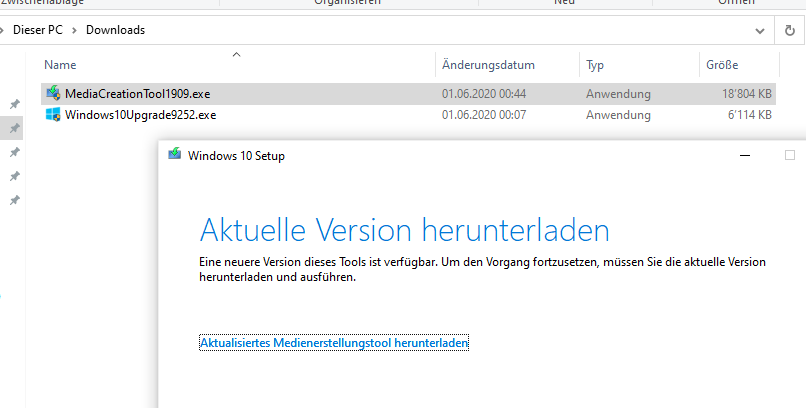Select the MediaCreationTool1909.exe file name
Image resolution: width=806 pixels, height=408 pixels.
(137, 94)
